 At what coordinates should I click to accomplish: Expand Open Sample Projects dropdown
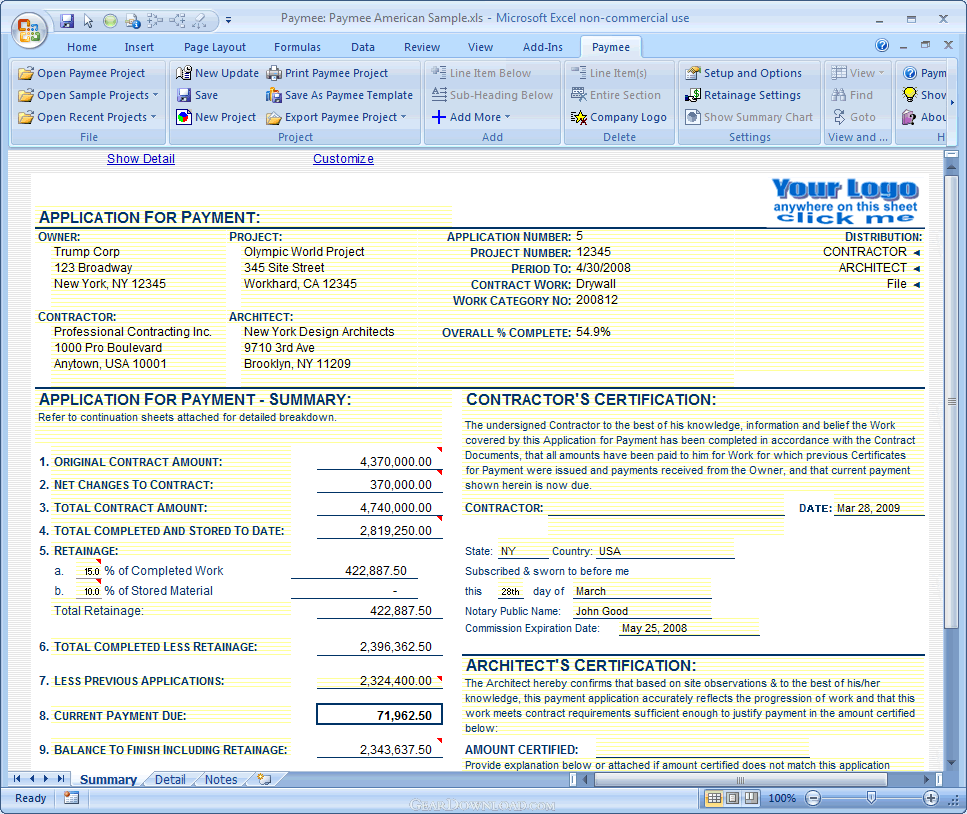(x=155, y=96)
